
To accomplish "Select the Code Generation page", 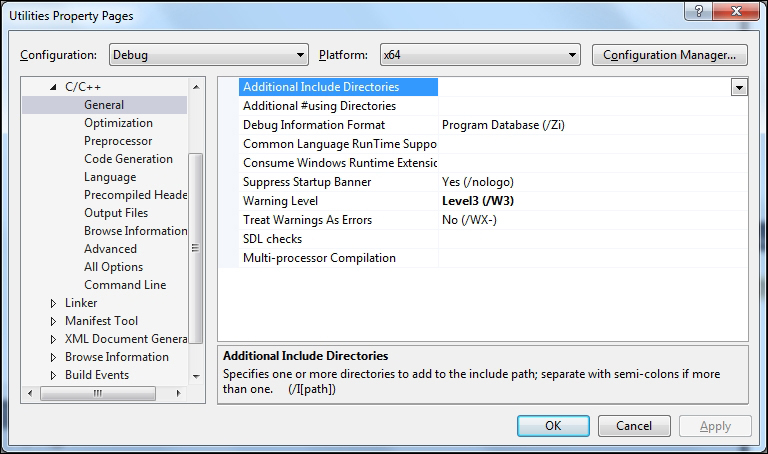I will coord(128,159).
